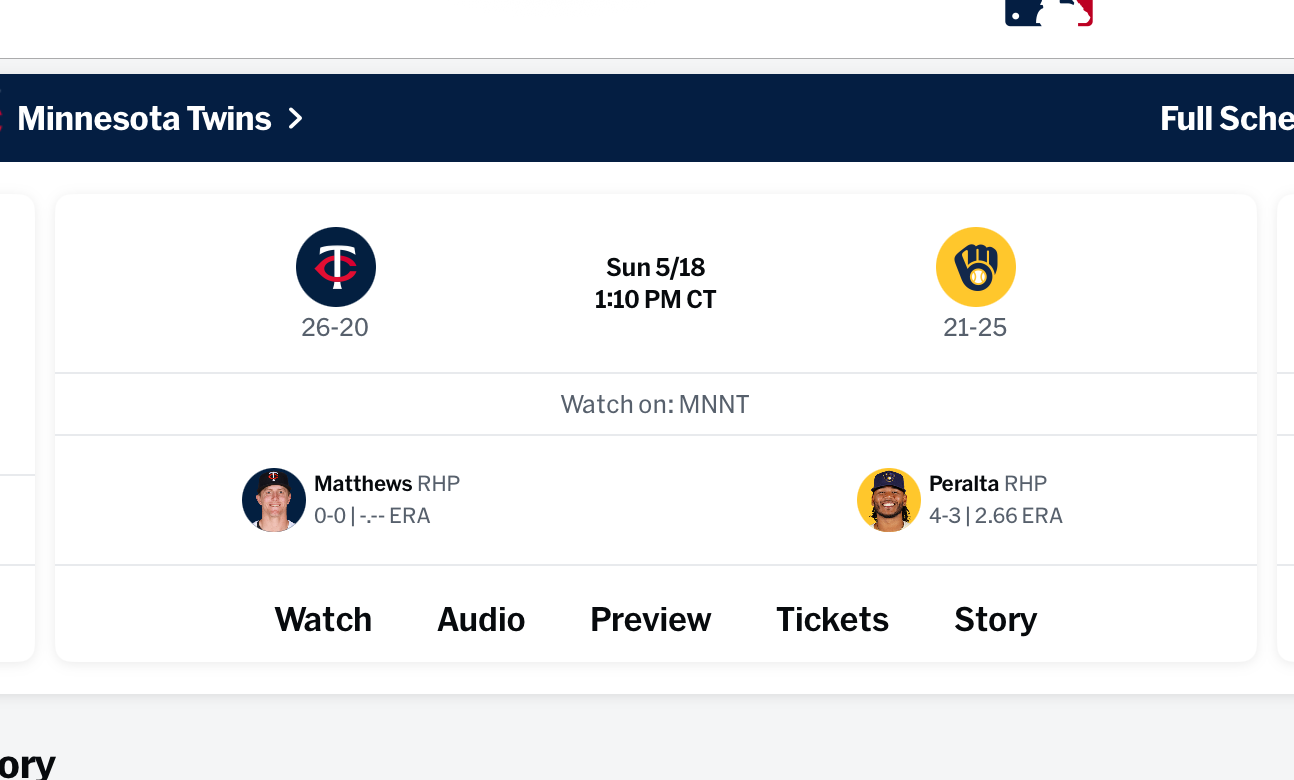Screen dimensions: 1294x780
Task: Open the game Preview
Action: coord(650,620)
